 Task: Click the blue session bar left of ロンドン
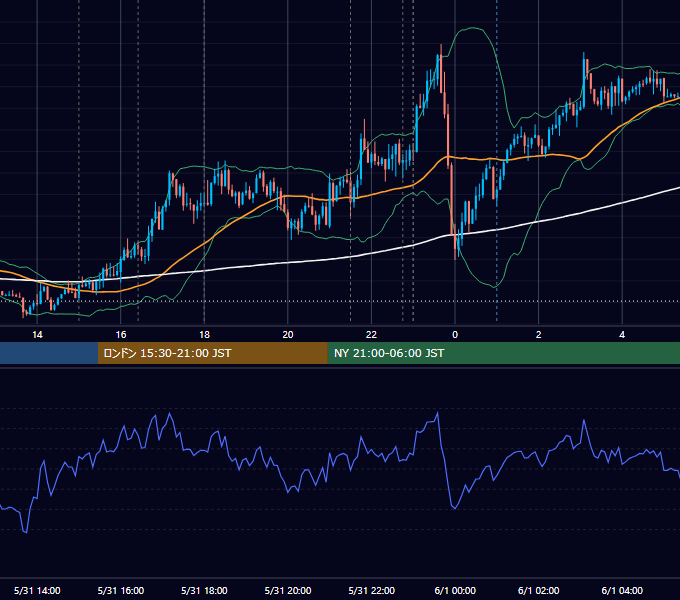49,353
